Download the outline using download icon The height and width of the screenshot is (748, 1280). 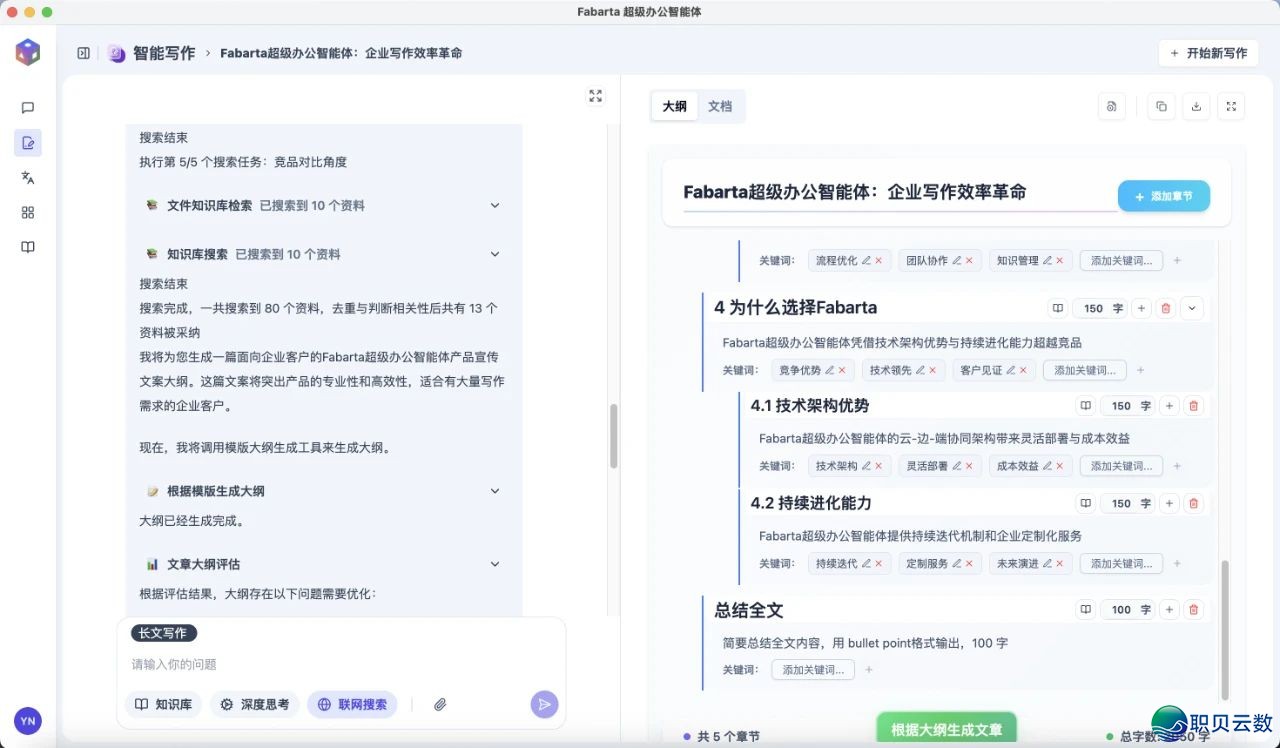click(1196, 106)
